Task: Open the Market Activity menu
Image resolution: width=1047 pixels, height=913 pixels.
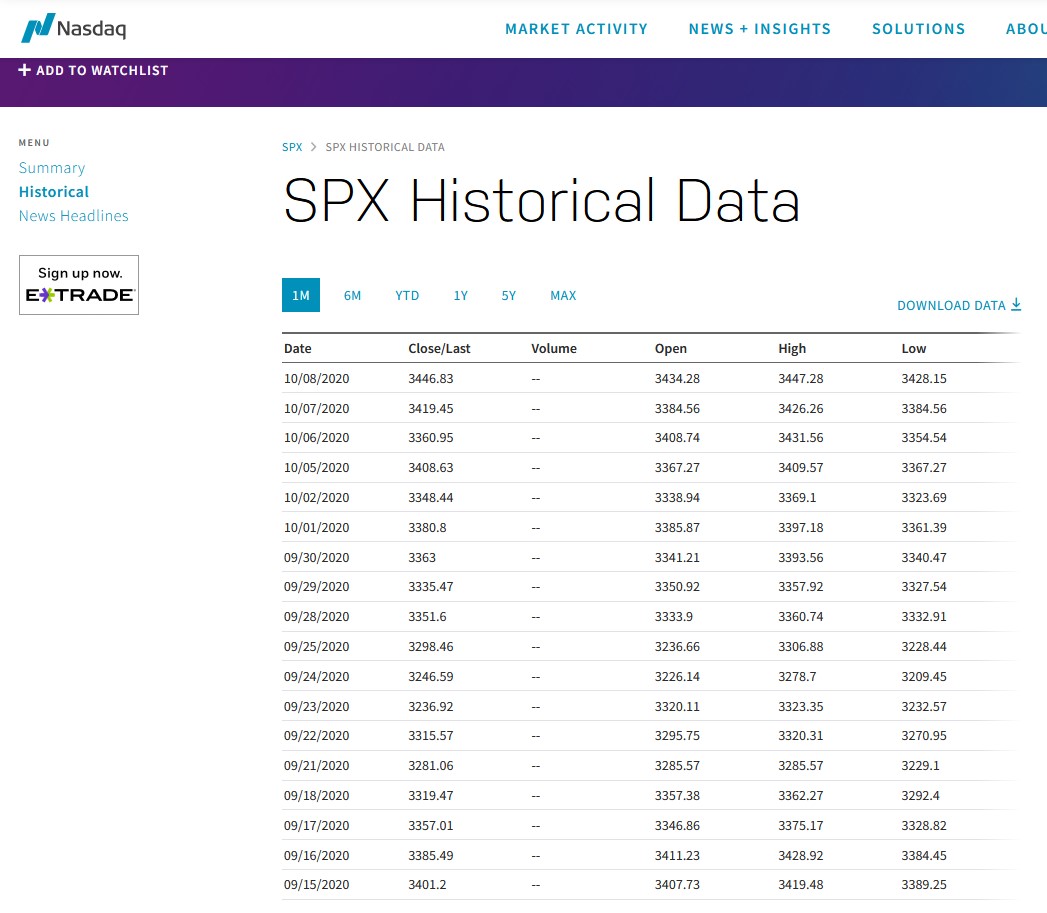Action: [x=576, y=29]
